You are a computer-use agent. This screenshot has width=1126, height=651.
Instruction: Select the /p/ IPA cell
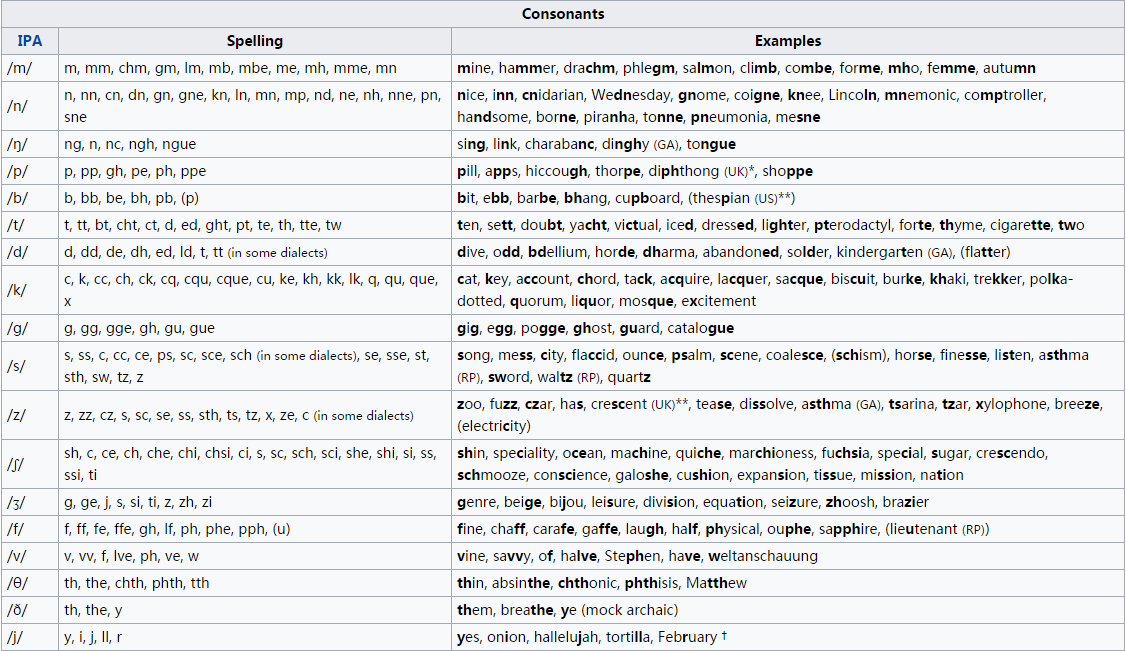[x=29, y=171]
